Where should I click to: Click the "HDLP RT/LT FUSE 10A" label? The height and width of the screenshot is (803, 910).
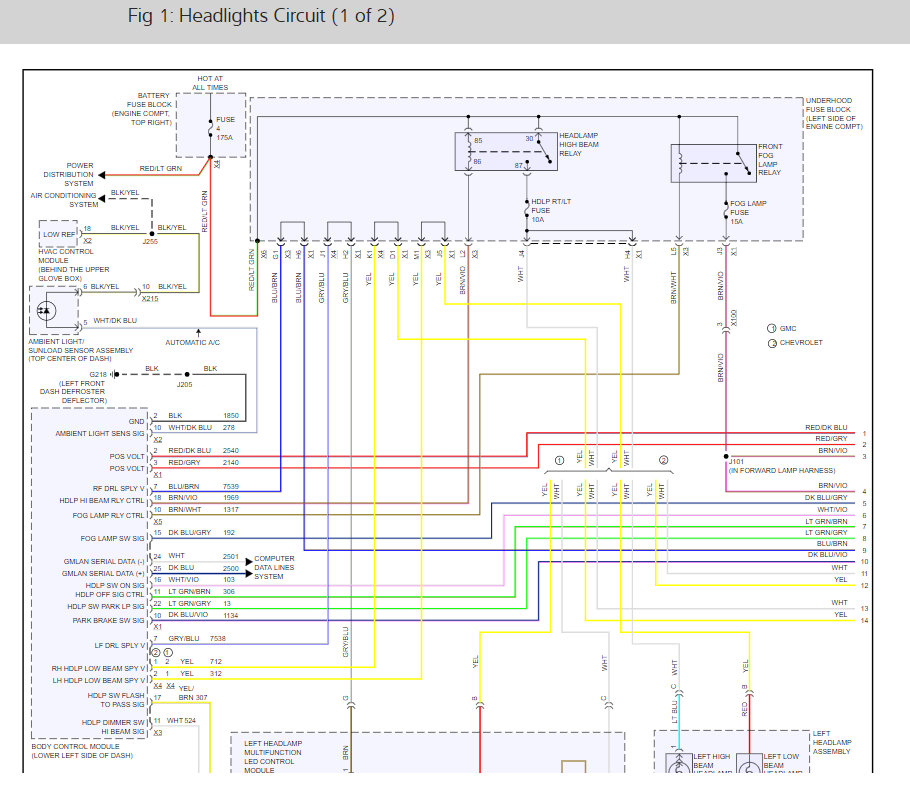pyautogui.click(x=551, y=211)
